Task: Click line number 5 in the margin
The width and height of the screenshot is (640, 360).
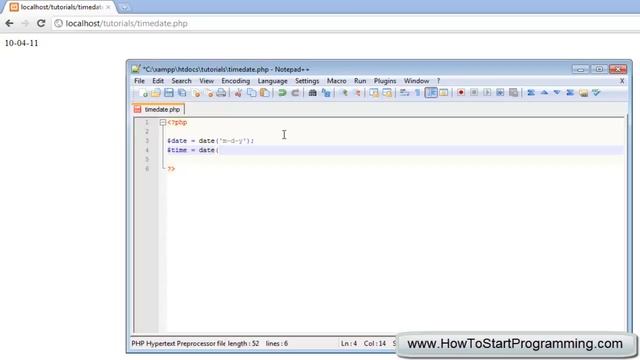Action: [147, 159]
